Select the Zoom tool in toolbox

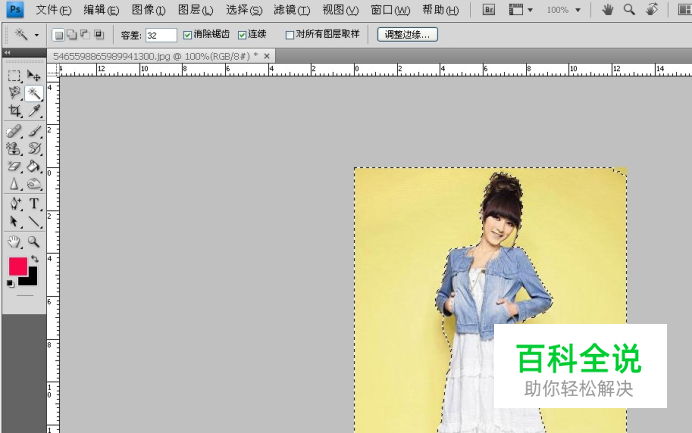tap(34, 241)
